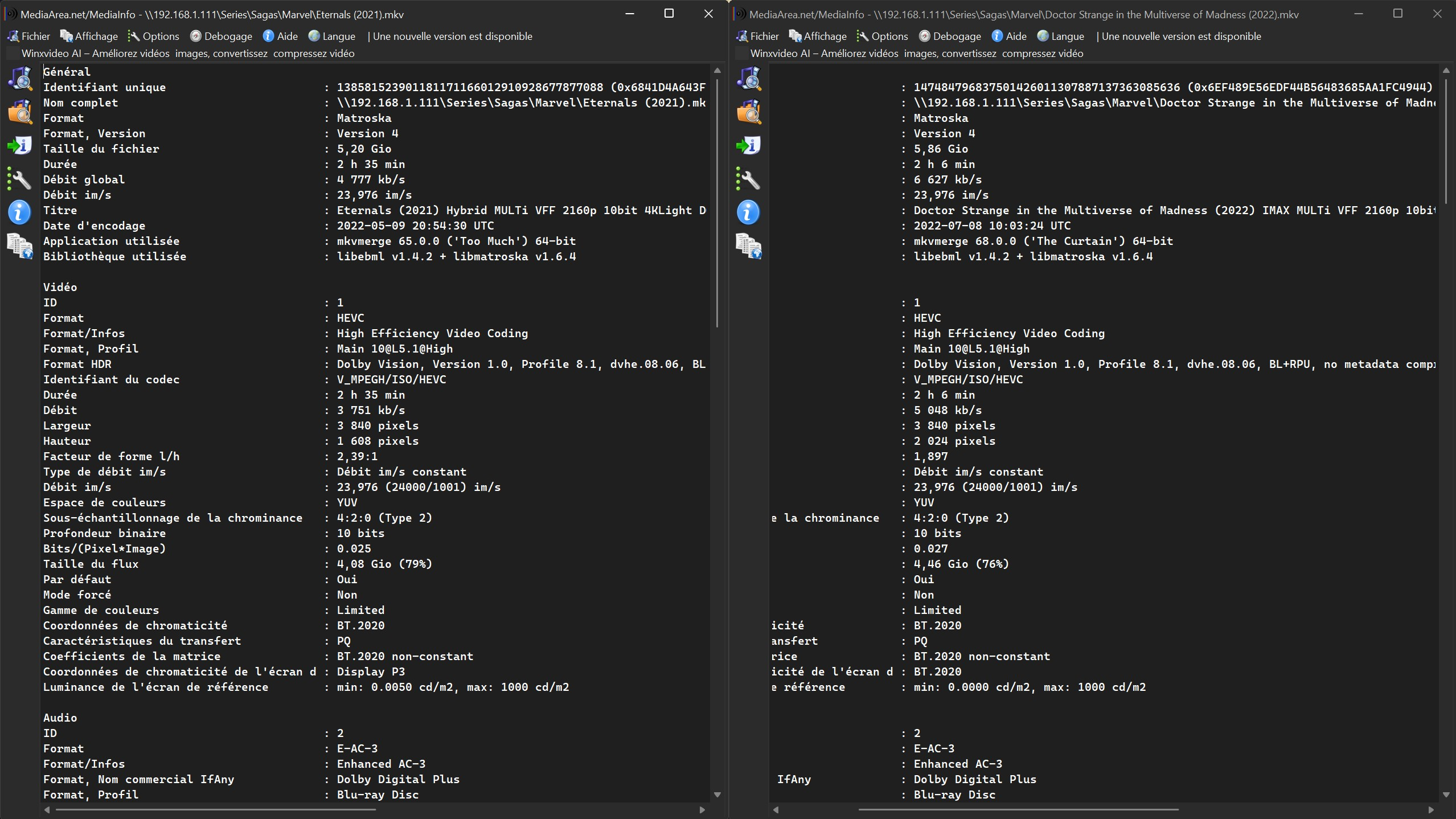Click view-change documents icon in left sidebar

click(x=20, y=246)
